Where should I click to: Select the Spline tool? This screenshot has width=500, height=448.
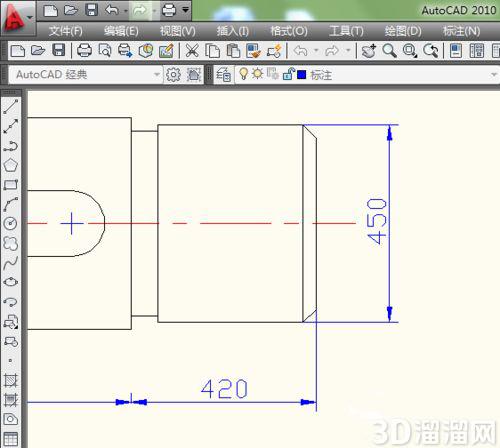[x=11, y=262]
